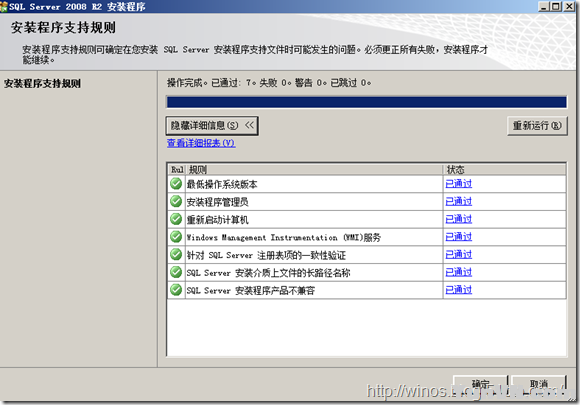Click the 隐藏详细信息(S) button
580x405 pixels.
(x=212, y=126)
